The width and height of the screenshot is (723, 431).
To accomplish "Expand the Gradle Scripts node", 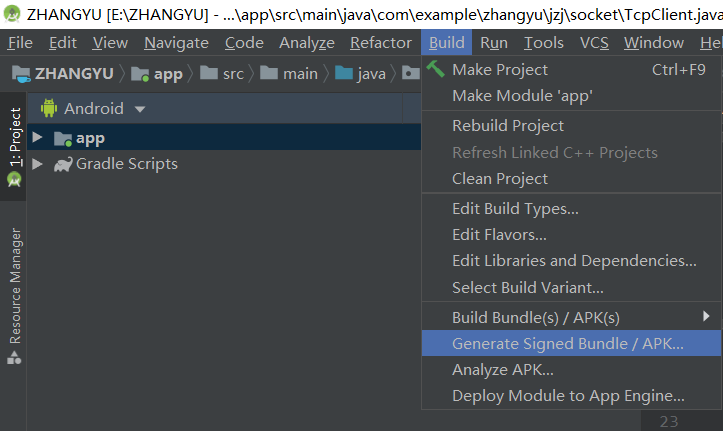I will point(37,164).
